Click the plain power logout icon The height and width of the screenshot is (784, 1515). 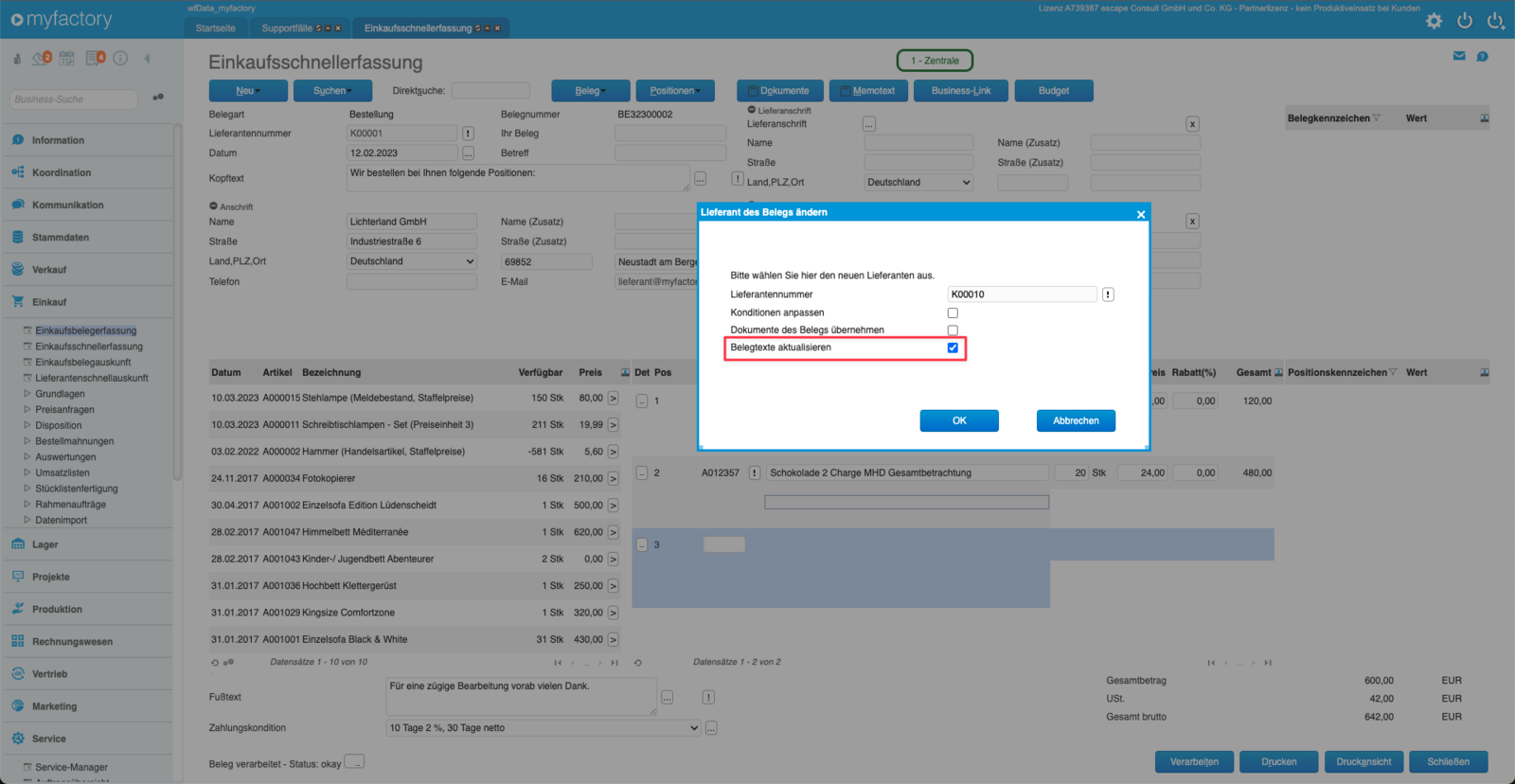point(1465,20)
